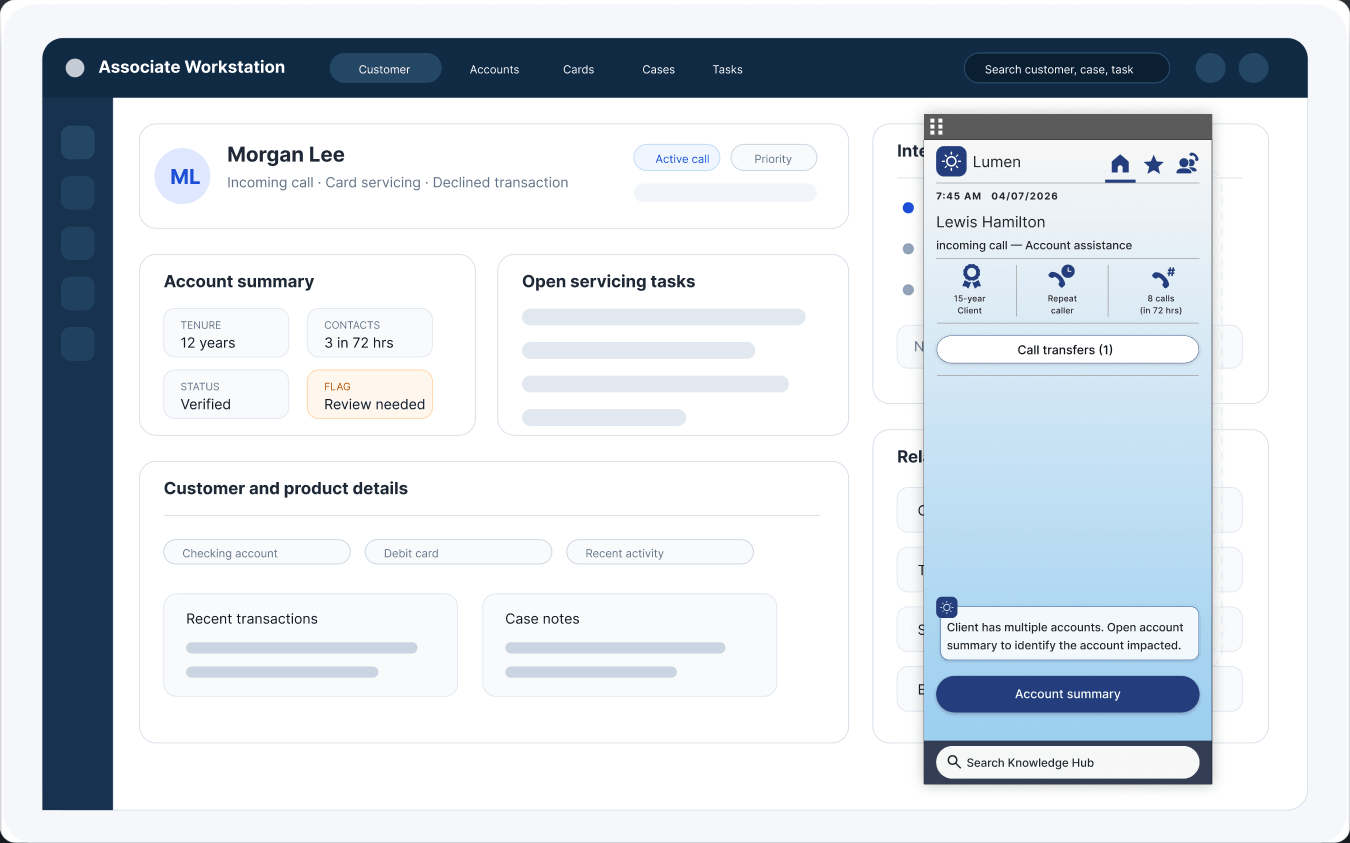Click the small sun icon above the multiple-accounts message

[x=947, y=607]
